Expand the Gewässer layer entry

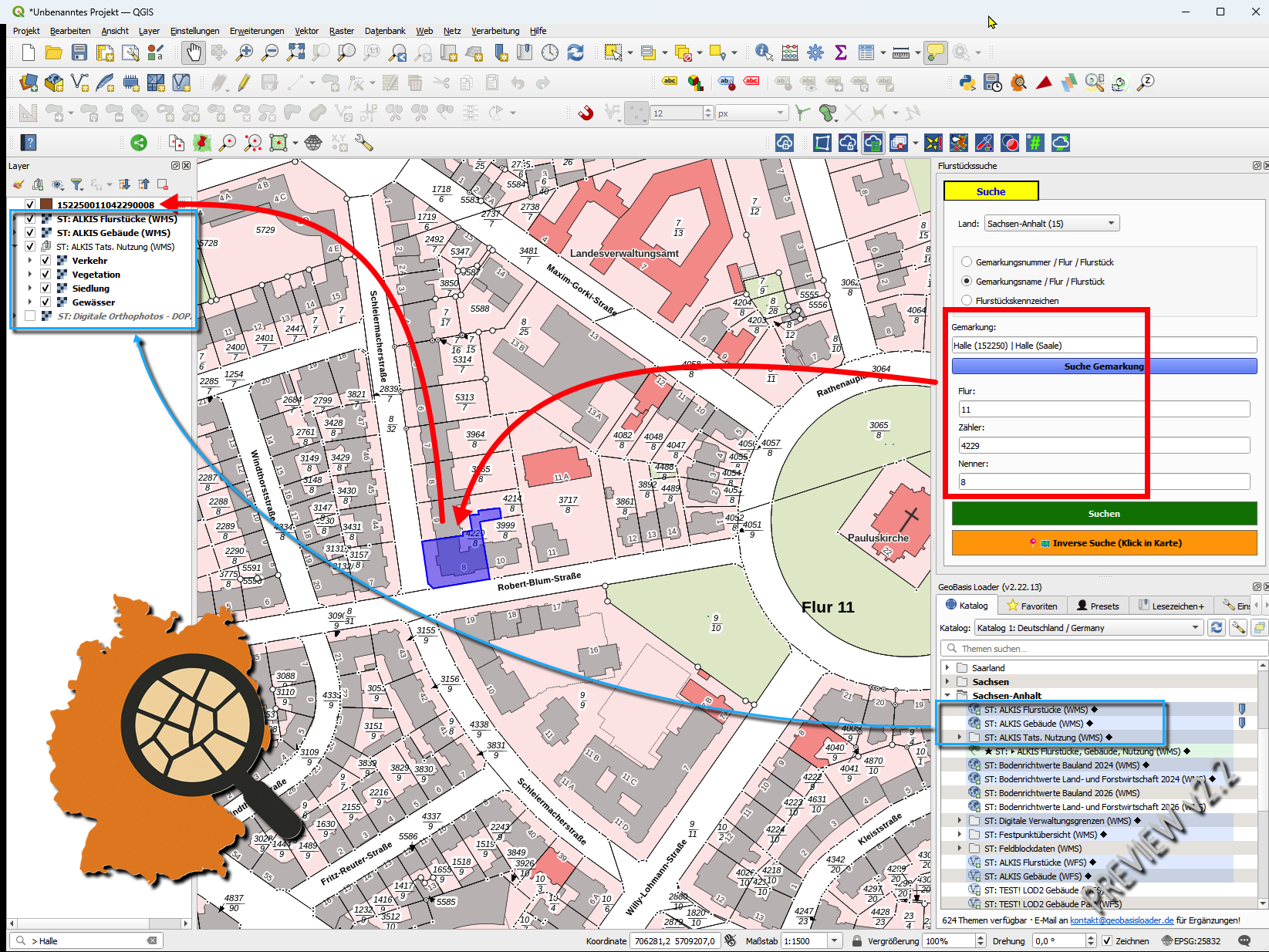[30, 302]
